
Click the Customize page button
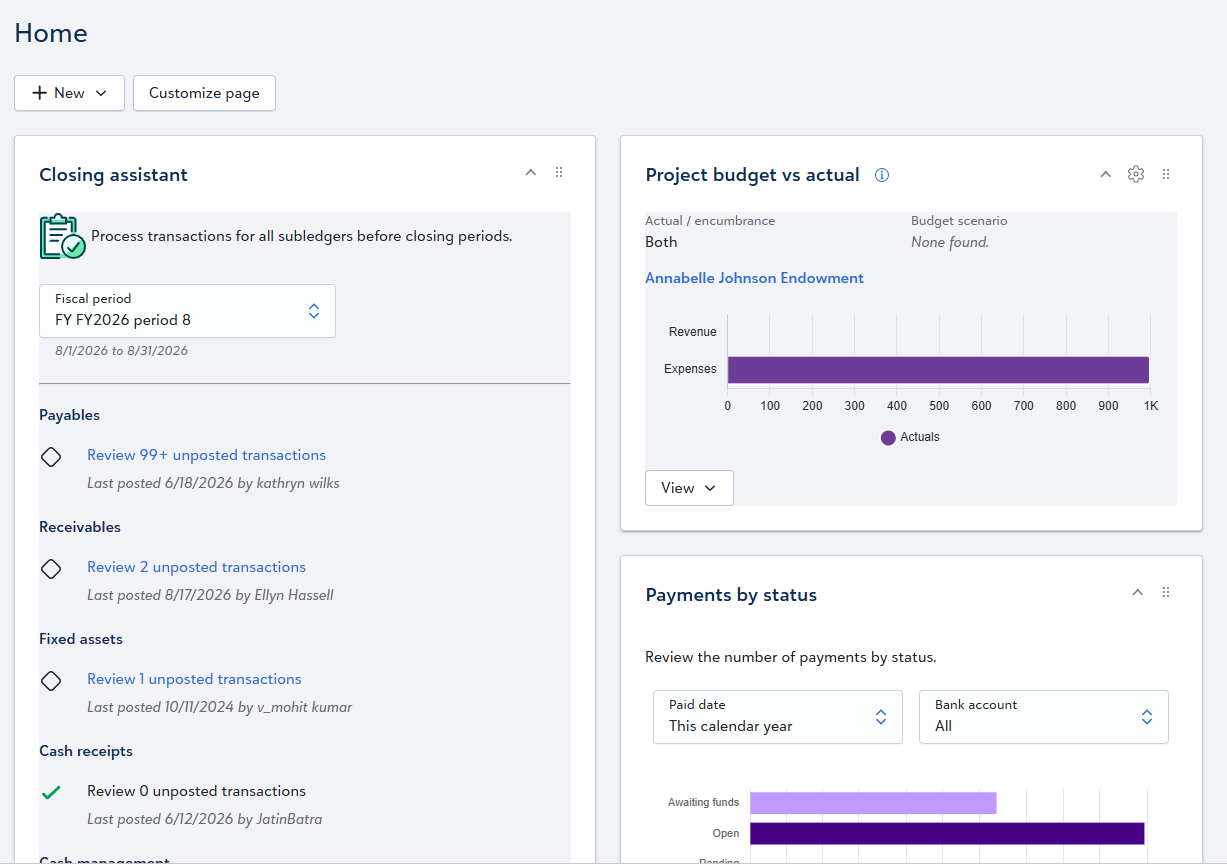(x=204, y=93)
